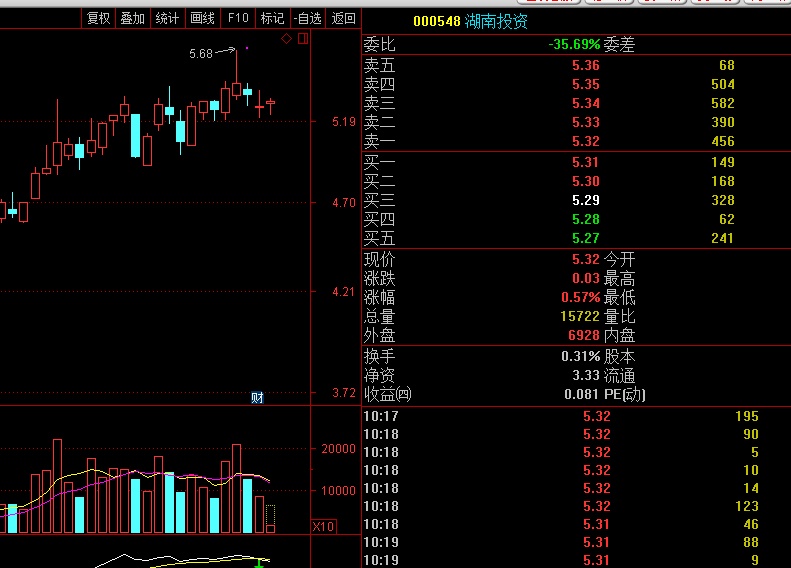This screenshot has height=568, width=791.
Task: Click the 标记 mark button
Action: [x=272, y=18]
